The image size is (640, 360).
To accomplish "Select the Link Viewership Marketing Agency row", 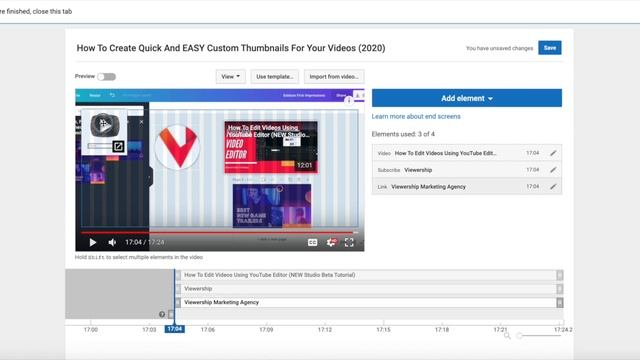I will pyautogui.click(x=467, y=187).
